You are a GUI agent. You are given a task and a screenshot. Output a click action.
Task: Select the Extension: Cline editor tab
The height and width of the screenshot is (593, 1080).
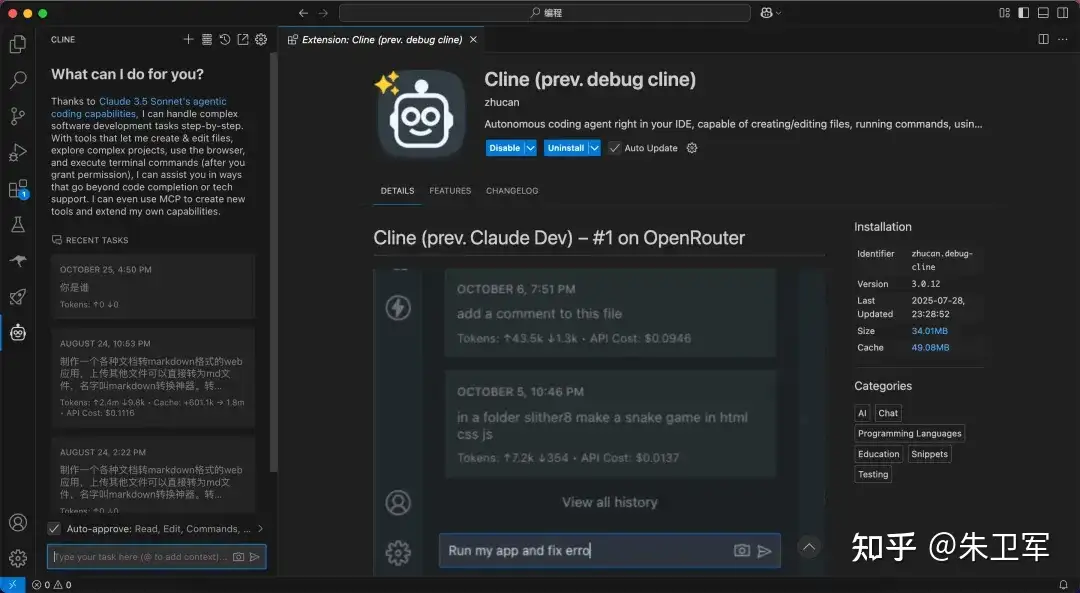tap(382, 39)
